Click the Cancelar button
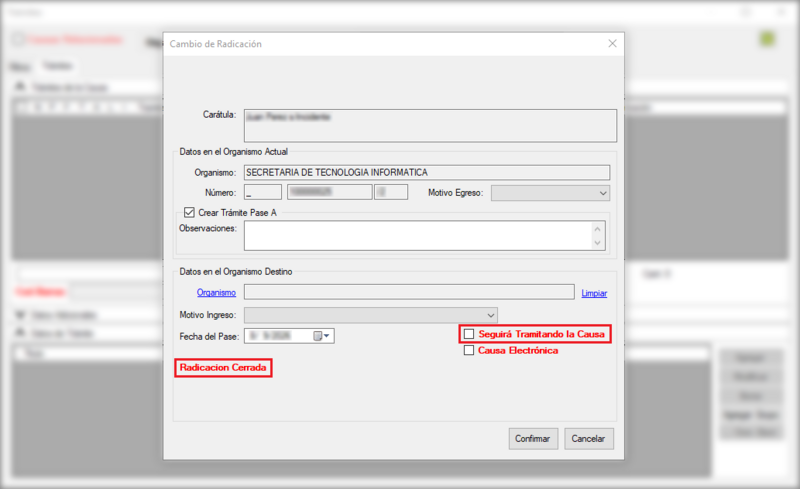 pos(589,438)
